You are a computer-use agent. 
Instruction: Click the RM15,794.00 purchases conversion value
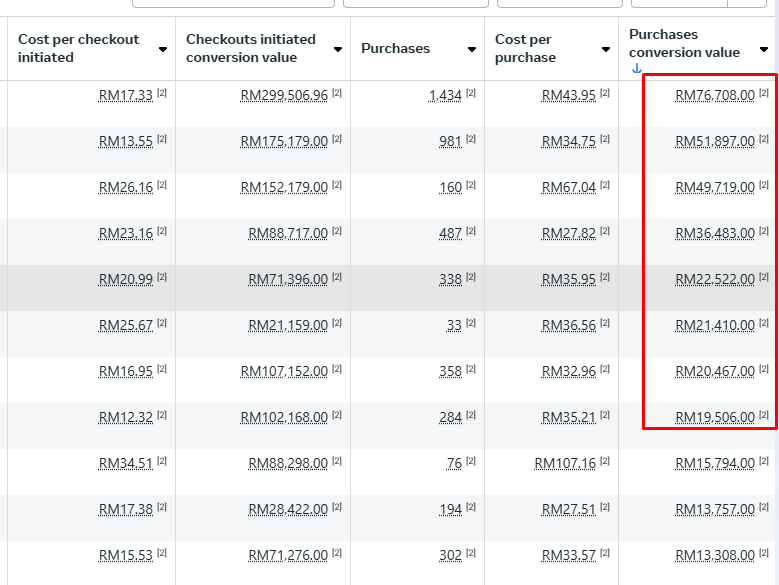click(x=714, y=464)
